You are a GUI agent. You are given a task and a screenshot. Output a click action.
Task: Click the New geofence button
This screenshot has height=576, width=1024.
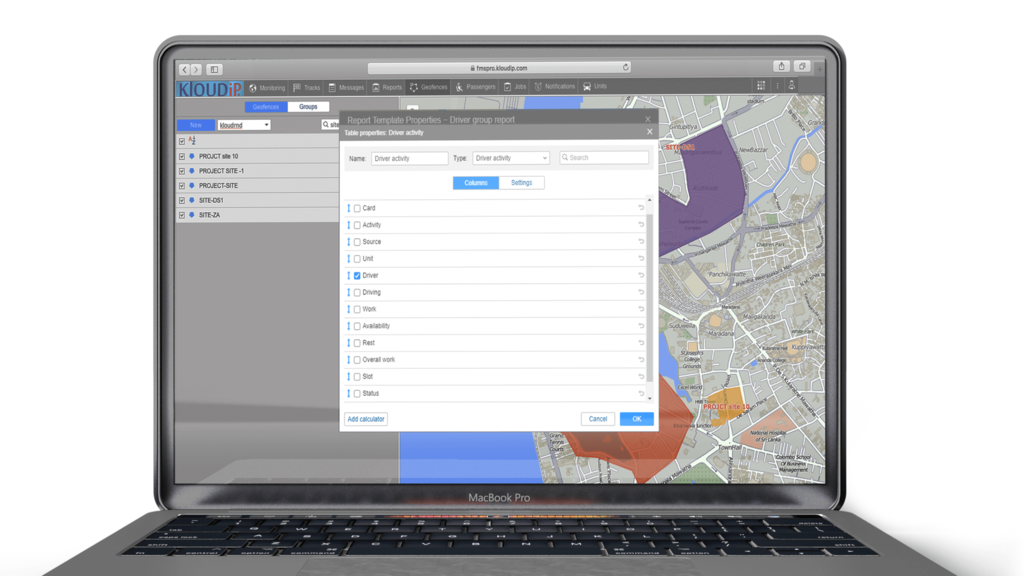196,125
